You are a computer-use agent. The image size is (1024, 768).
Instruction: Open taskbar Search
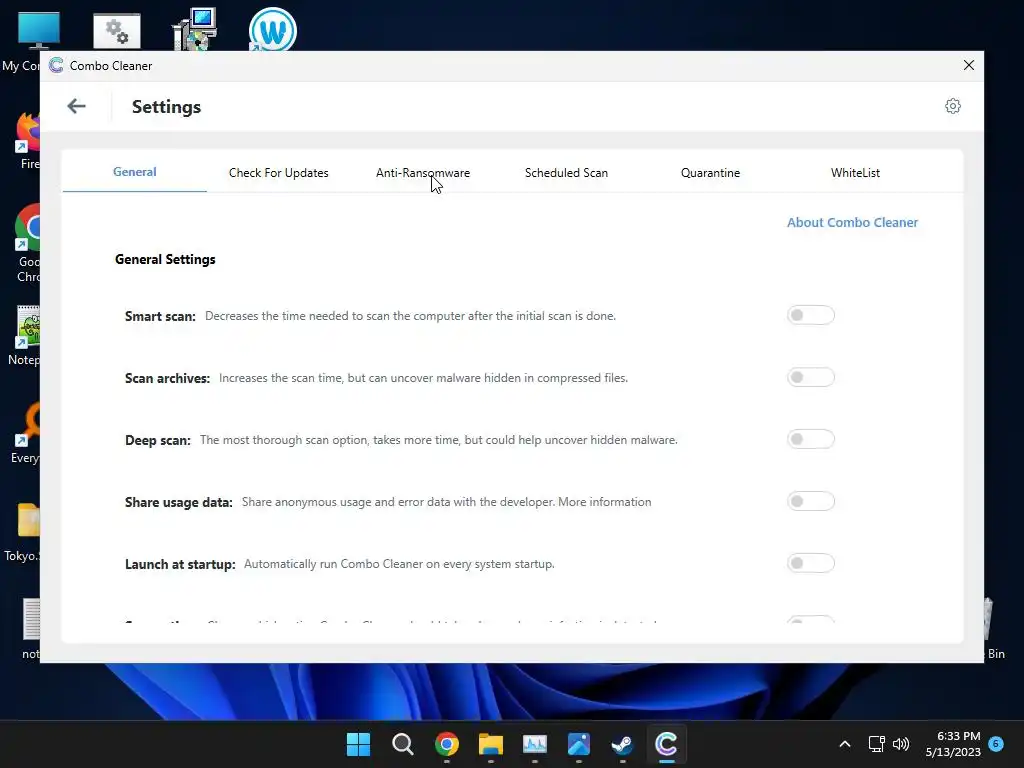click(402, 744)
